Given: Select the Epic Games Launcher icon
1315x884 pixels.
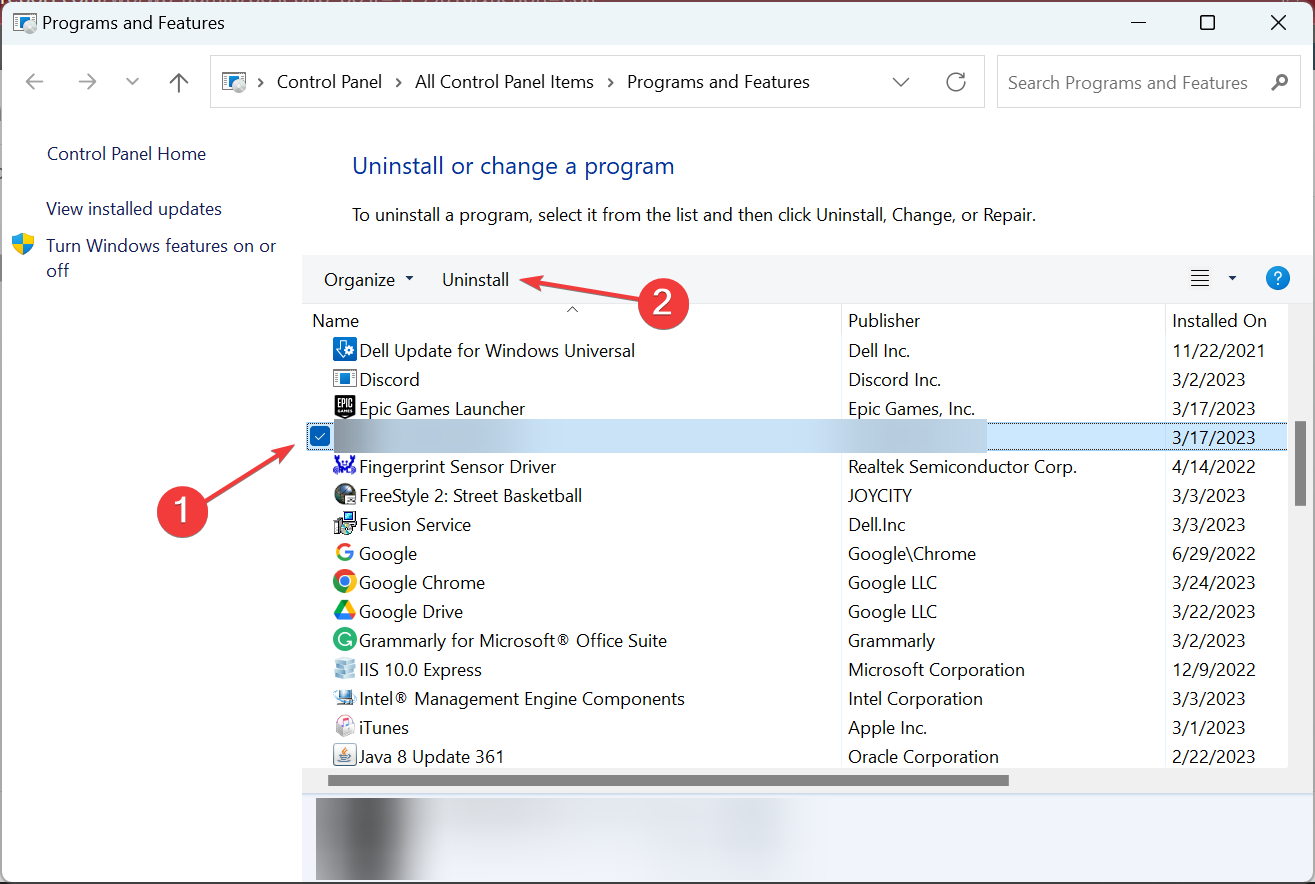Looking at the screenshot, I should (x=344, y=408).
